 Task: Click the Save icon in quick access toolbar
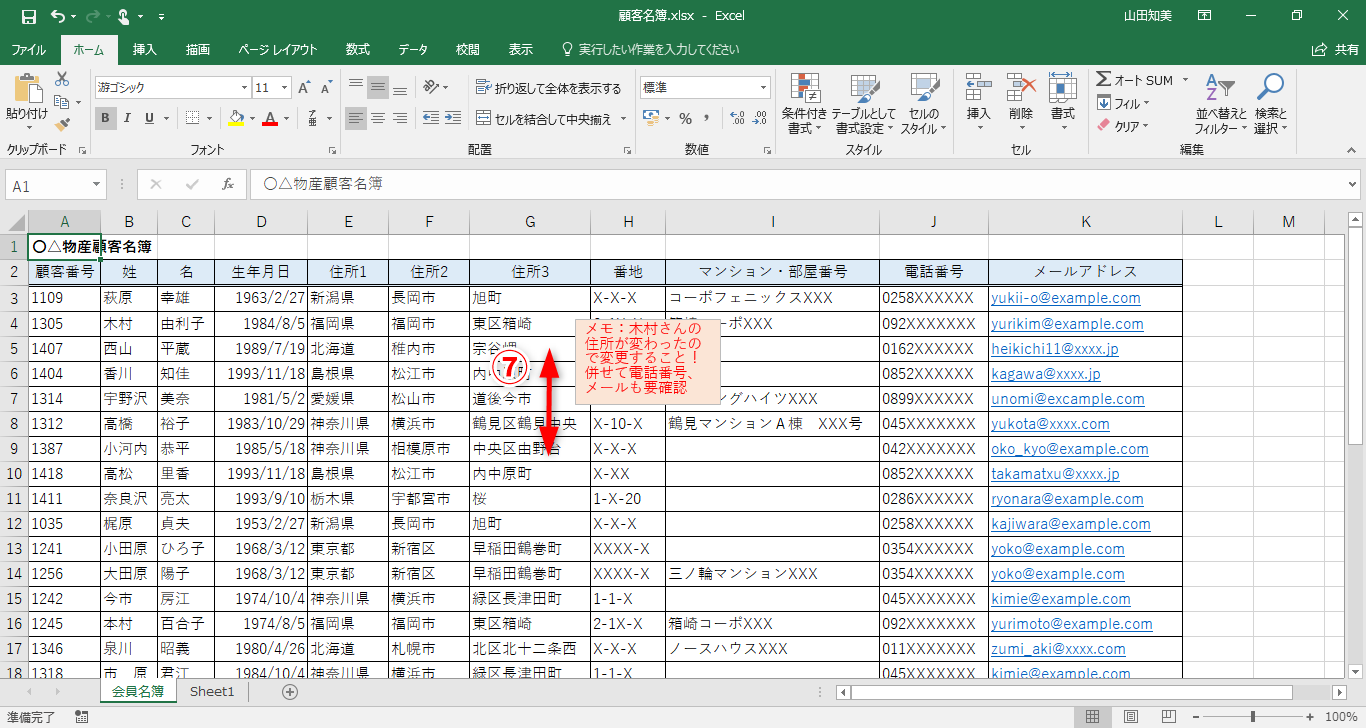(x=28, y=17)
